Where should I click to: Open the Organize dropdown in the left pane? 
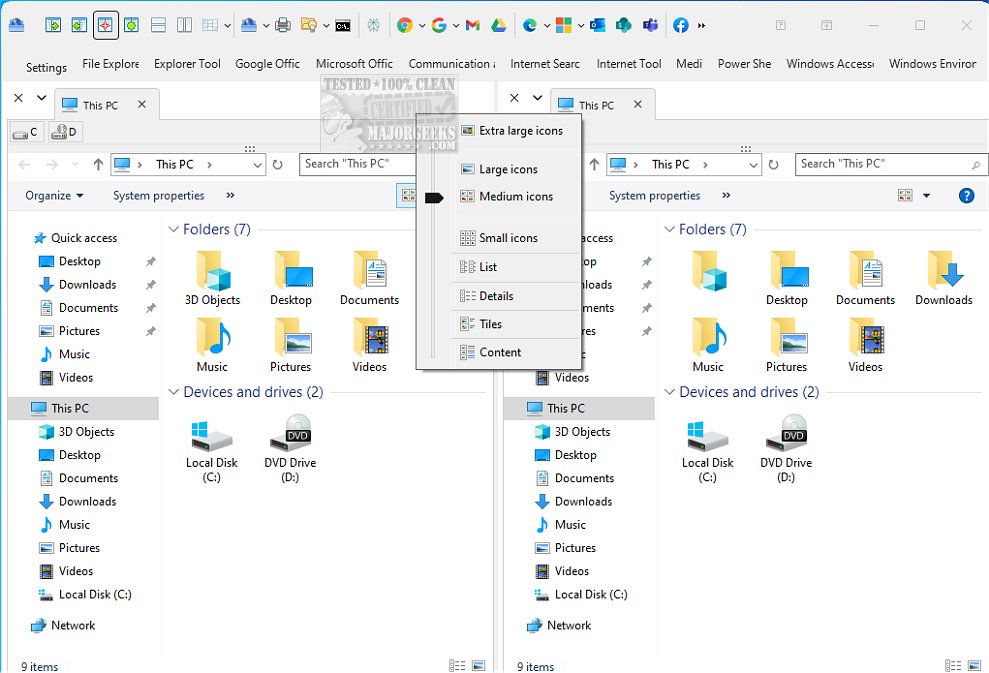[54, 196]
